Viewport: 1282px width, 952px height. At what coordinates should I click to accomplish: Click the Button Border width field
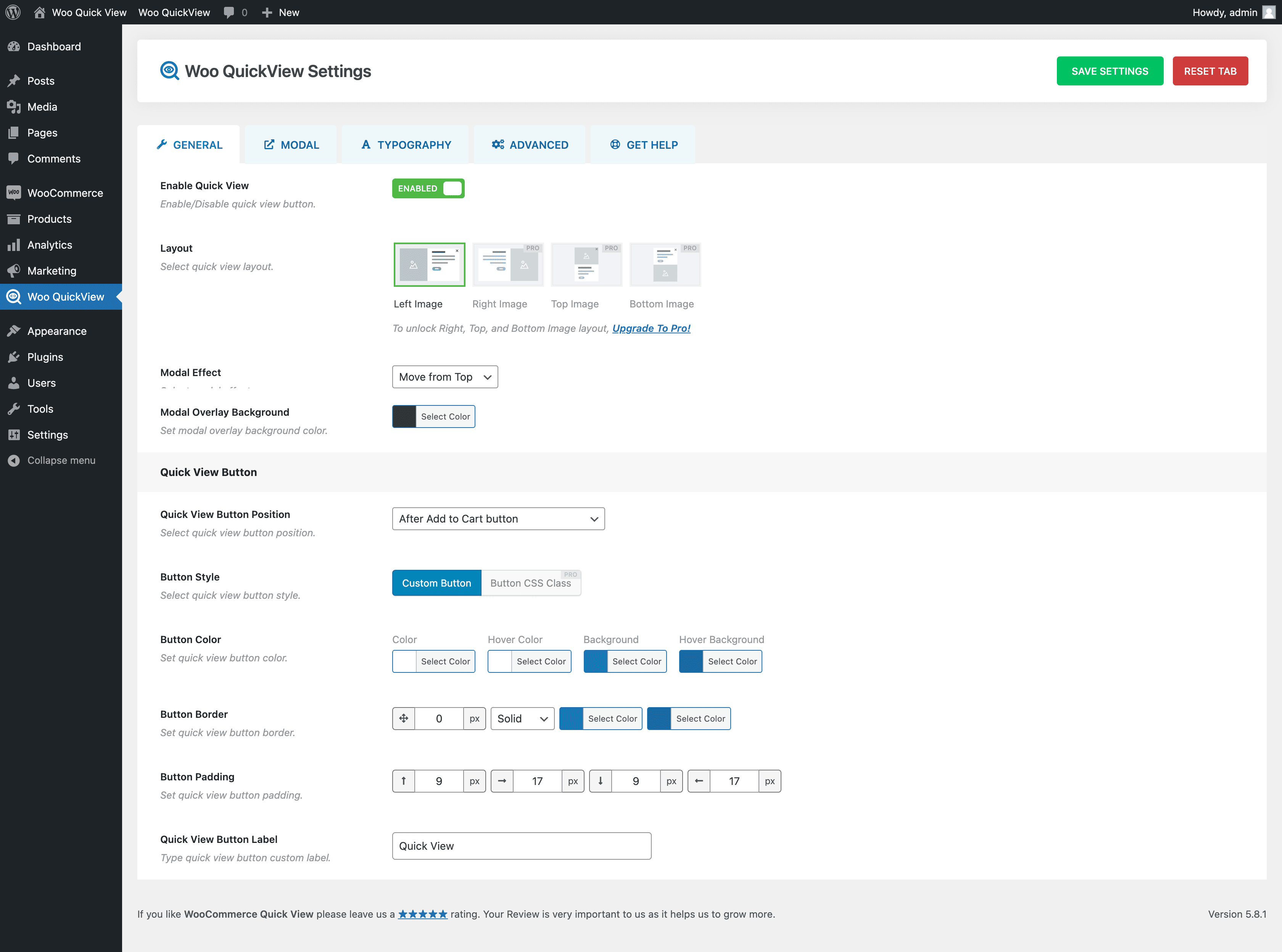tap(439, 719)
